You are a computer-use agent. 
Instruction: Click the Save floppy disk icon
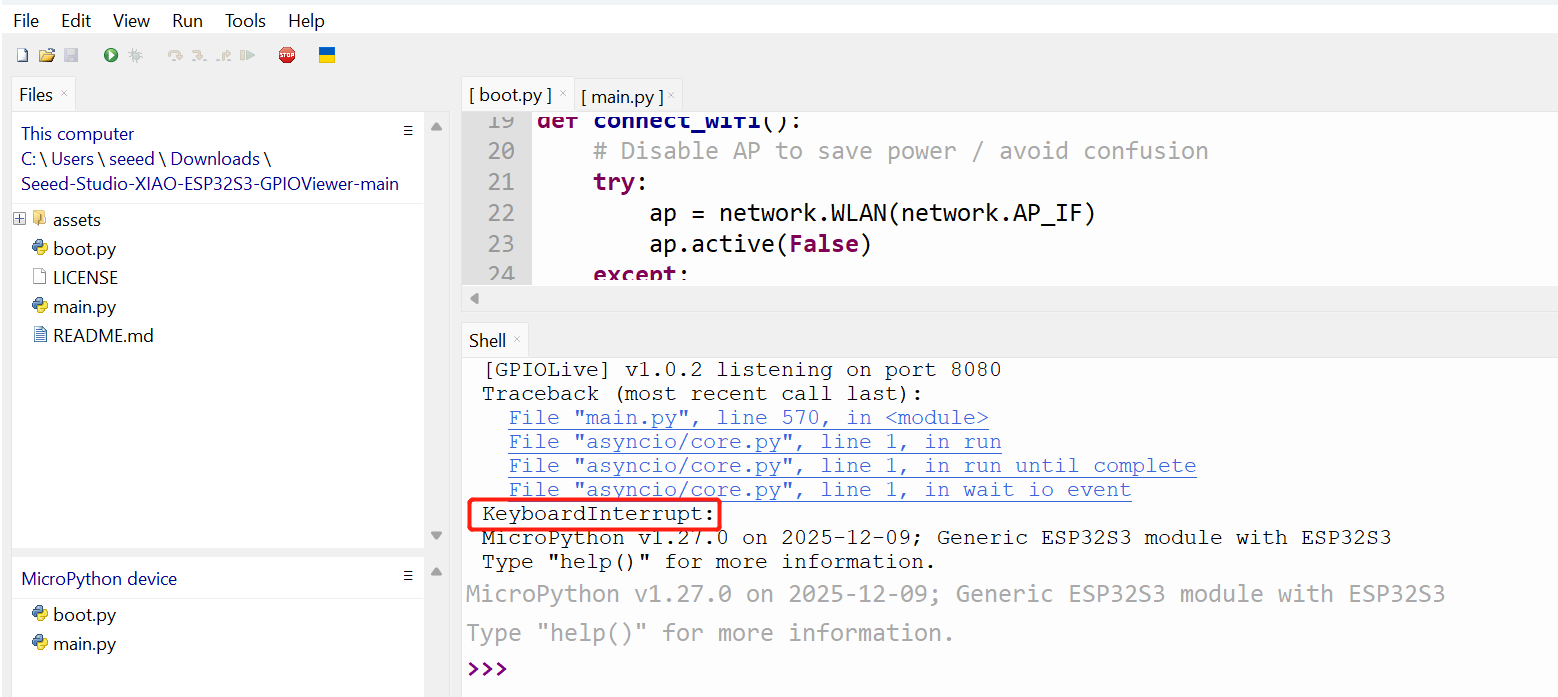pos(71,56)
